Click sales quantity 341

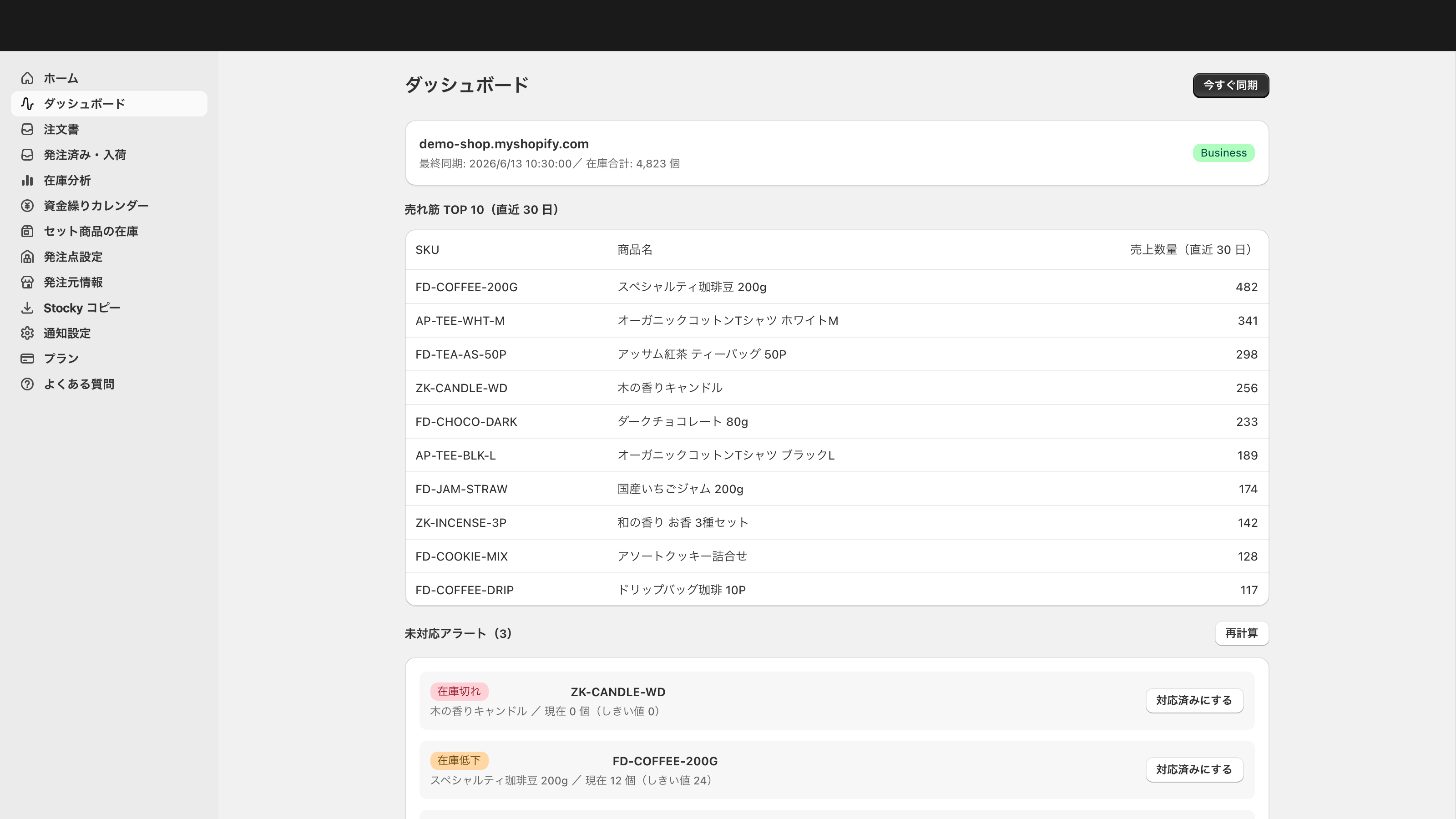tap(1248, 321)
